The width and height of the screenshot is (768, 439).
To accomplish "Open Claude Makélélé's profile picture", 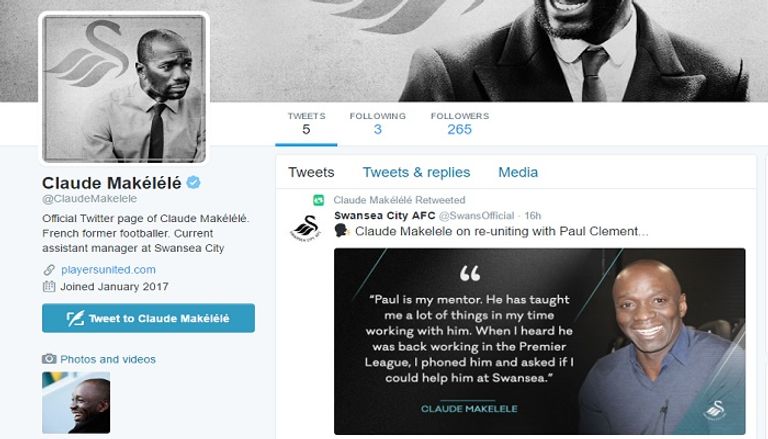I will click(x=124, y=88).
